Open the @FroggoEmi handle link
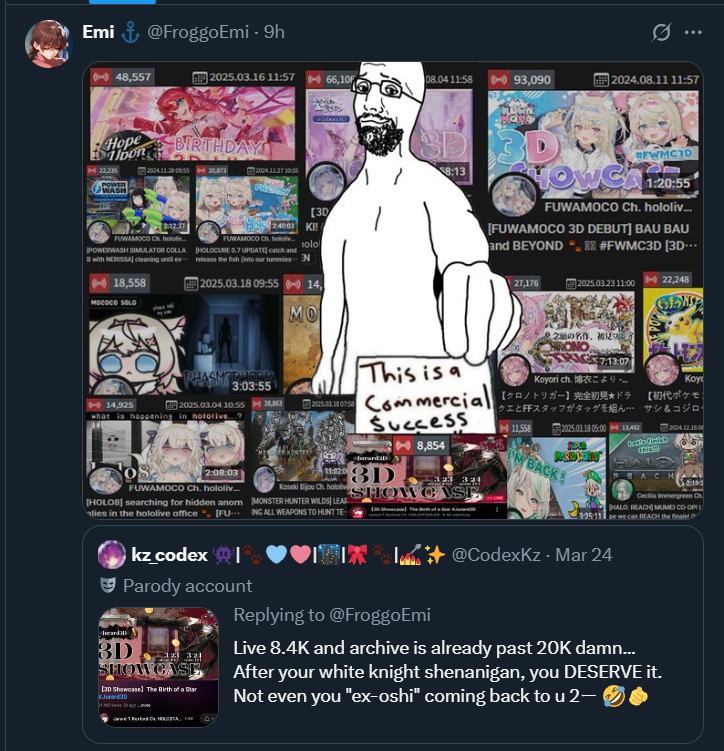Screen dimensions: 724x751 (x=198, y=32)
